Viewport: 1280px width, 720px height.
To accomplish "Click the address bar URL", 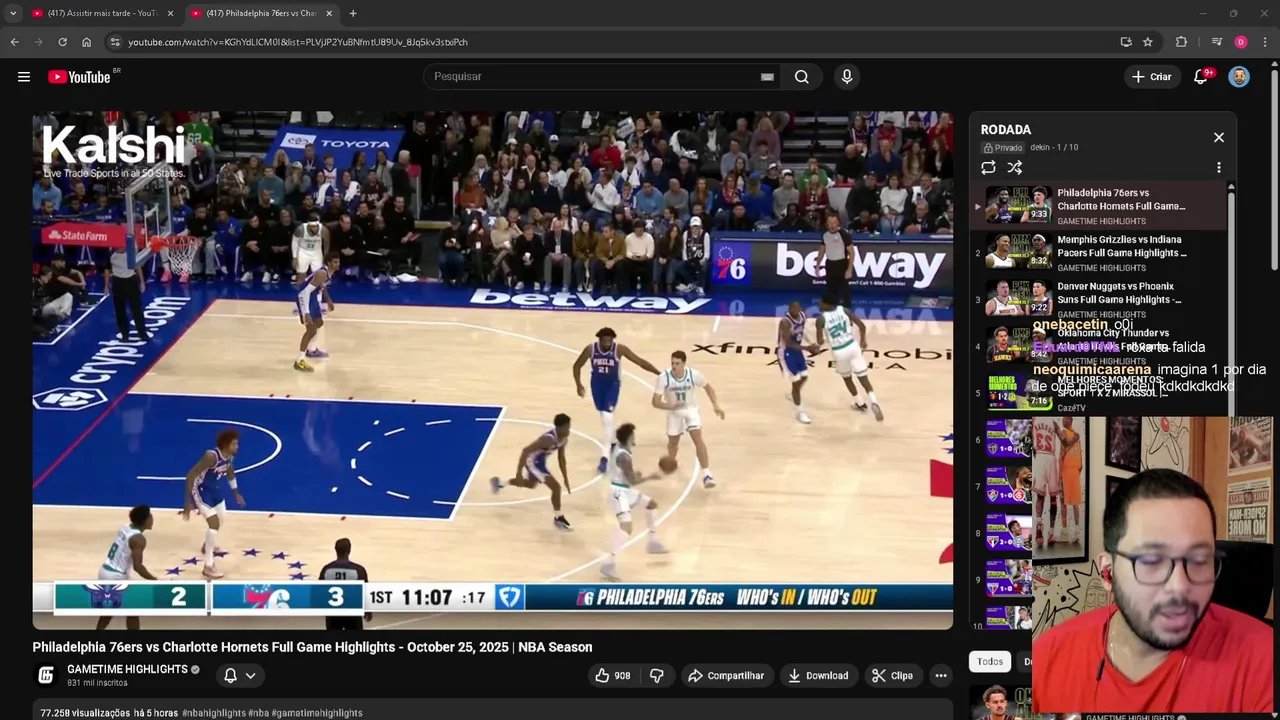I will click(x=298, y=42).
